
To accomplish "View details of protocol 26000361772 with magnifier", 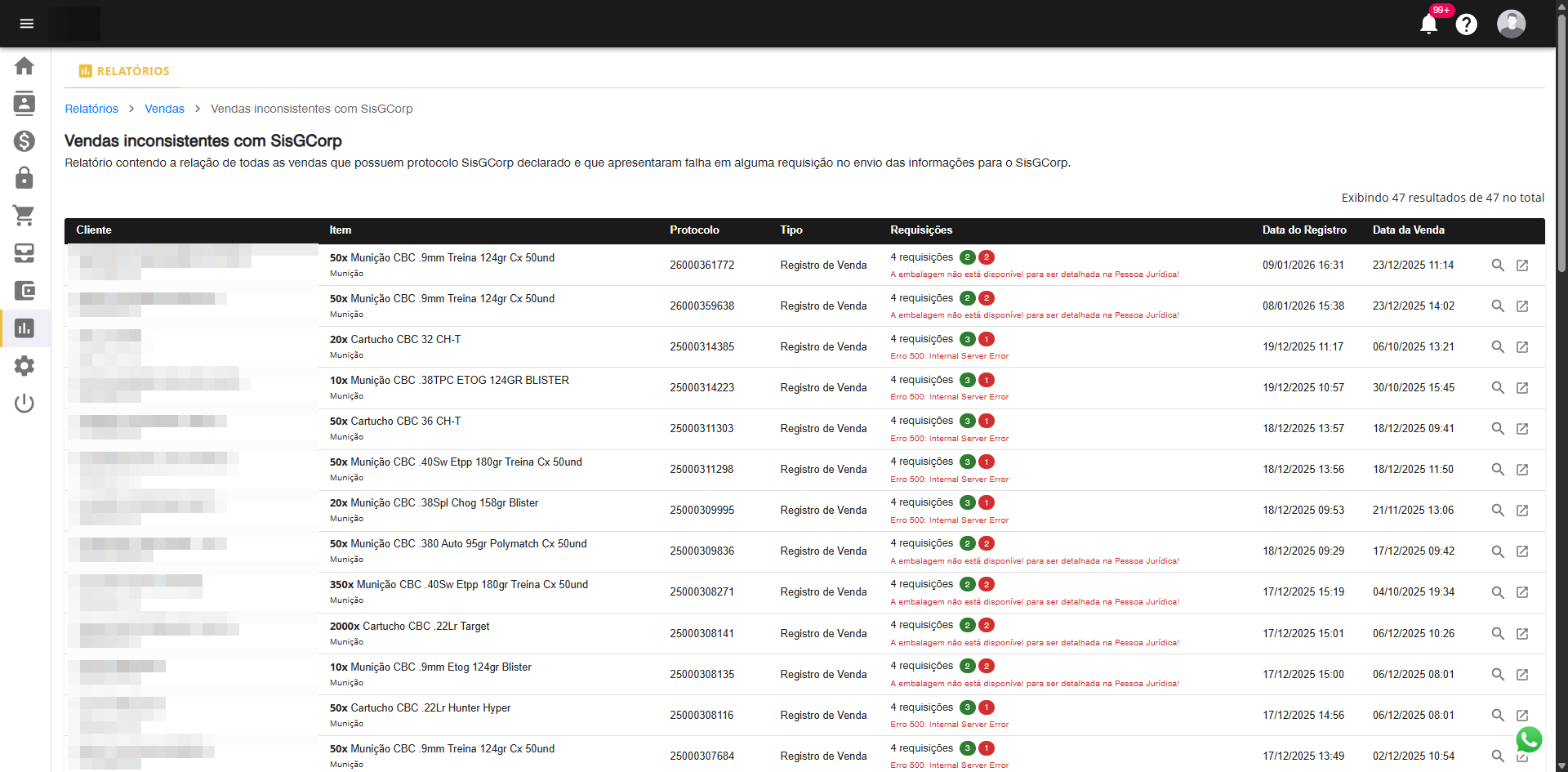I will point(1498,266).
